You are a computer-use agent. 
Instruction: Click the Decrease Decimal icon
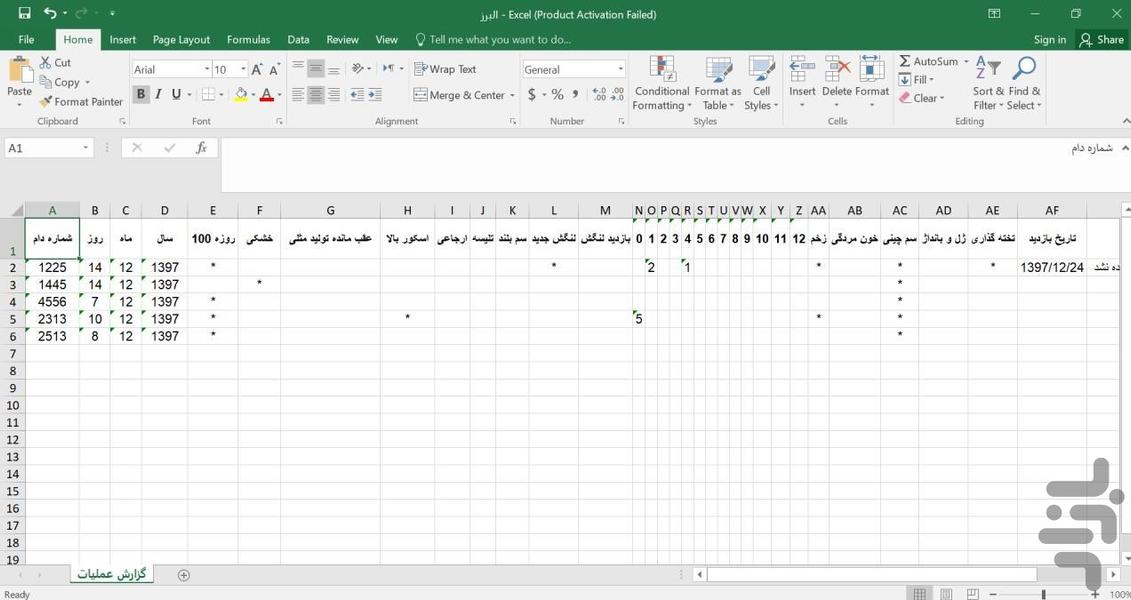(x=617, y=94)
